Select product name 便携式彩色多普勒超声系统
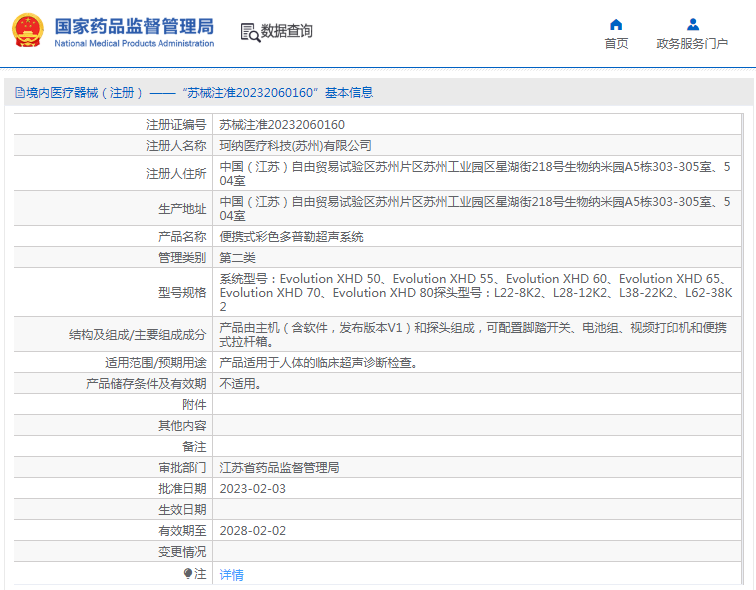The height and width of the screenshot is (590, 756). [291, 237]
